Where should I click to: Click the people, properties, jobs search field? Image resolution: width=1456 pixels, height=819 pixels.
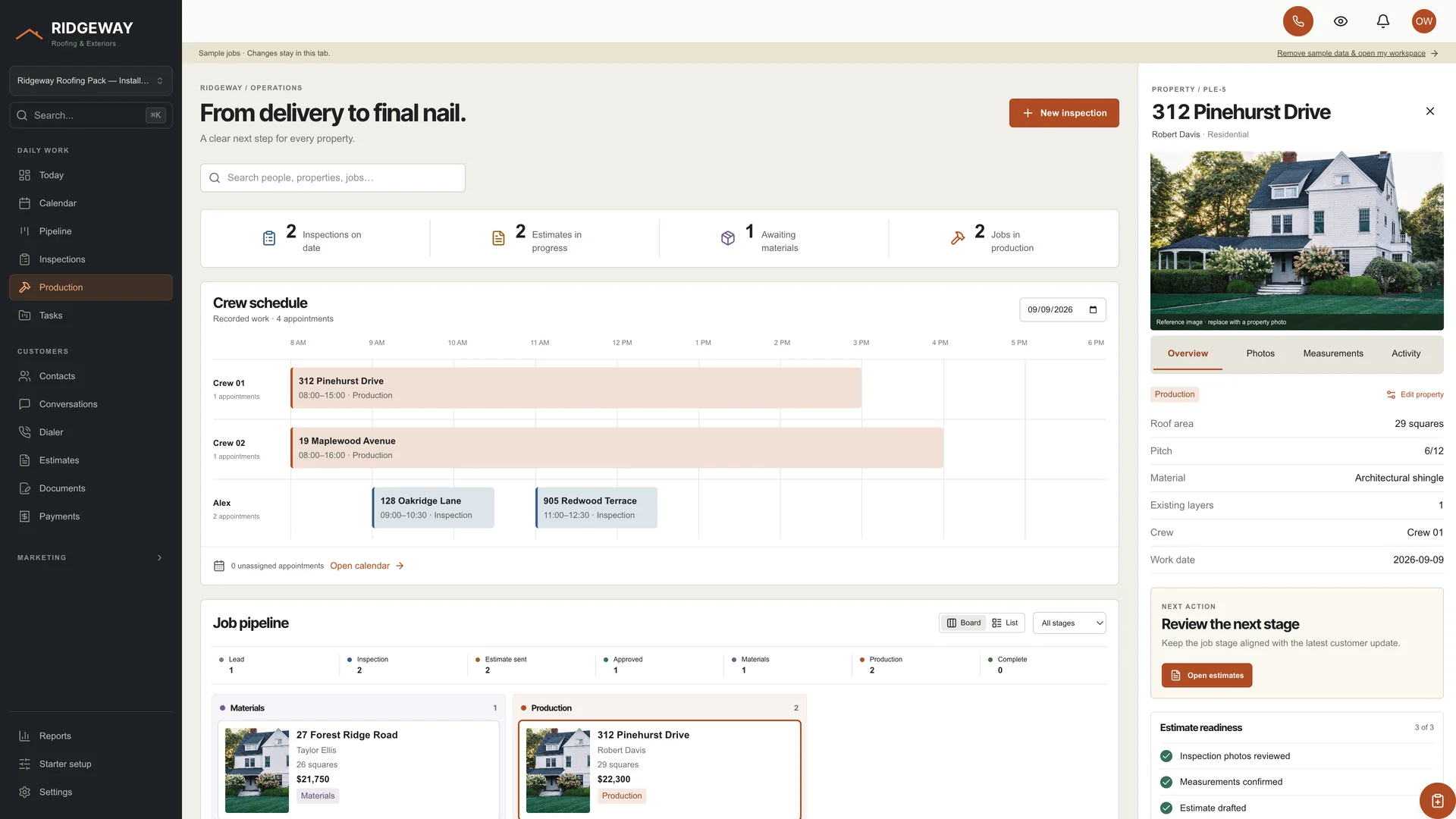tap(333, 177)
